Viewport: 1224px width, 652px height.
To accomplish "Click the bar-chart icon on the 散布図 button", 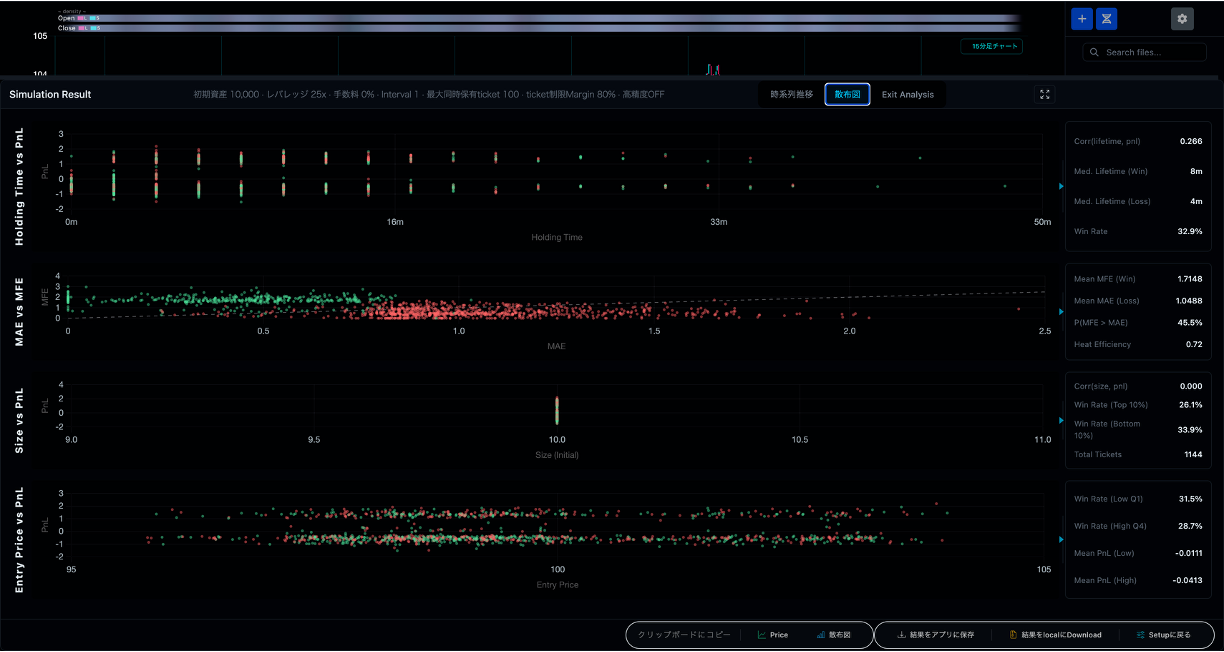I will (x=820, y=635).
